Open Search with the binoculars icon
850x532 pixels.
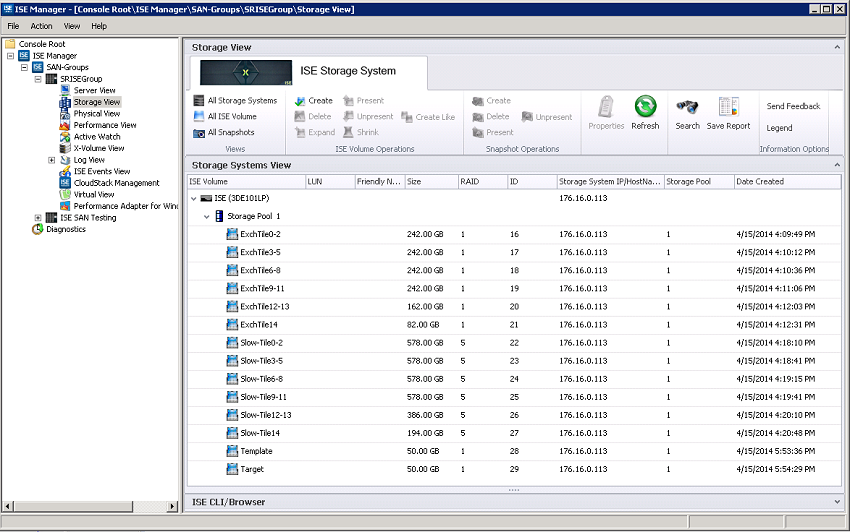pyautogui.click(x=687, y=107)
